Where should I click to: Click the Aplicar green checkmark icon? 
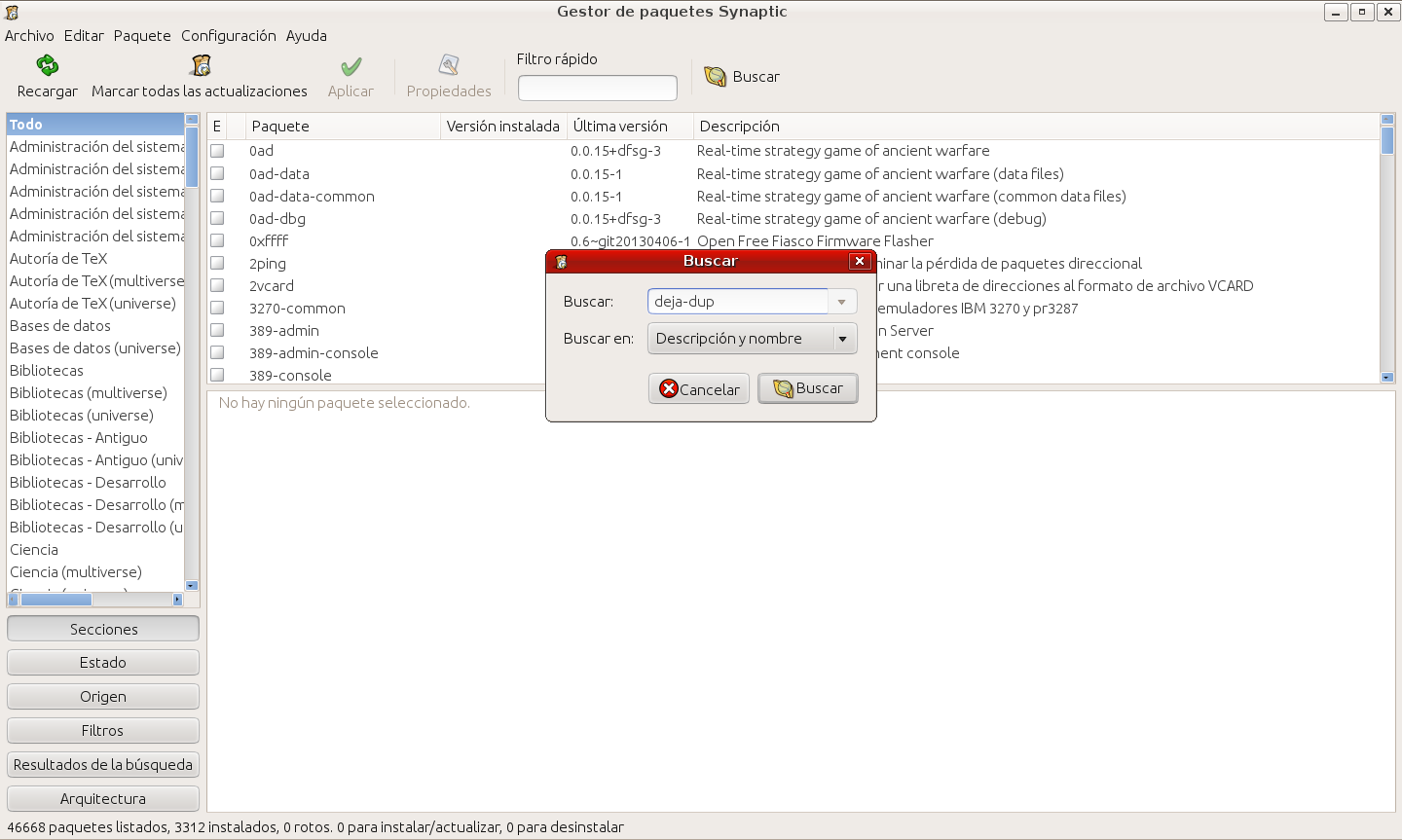point(350,66)
